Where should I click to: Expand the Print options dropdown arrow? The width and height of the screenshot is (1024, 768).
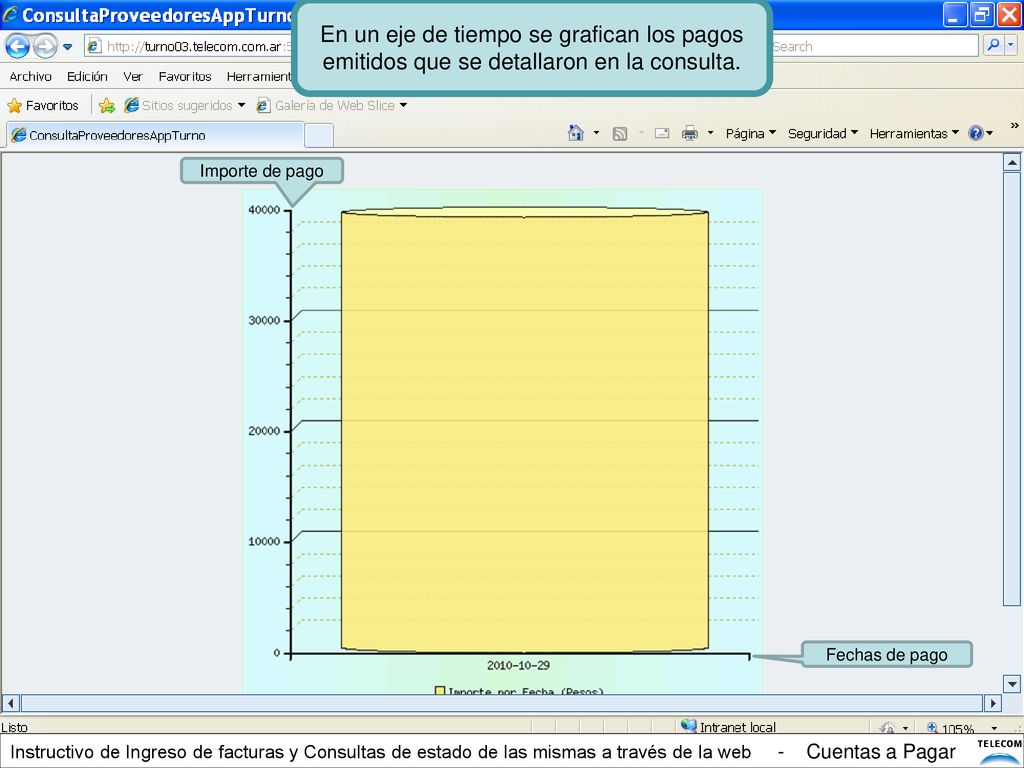(711, 133)
